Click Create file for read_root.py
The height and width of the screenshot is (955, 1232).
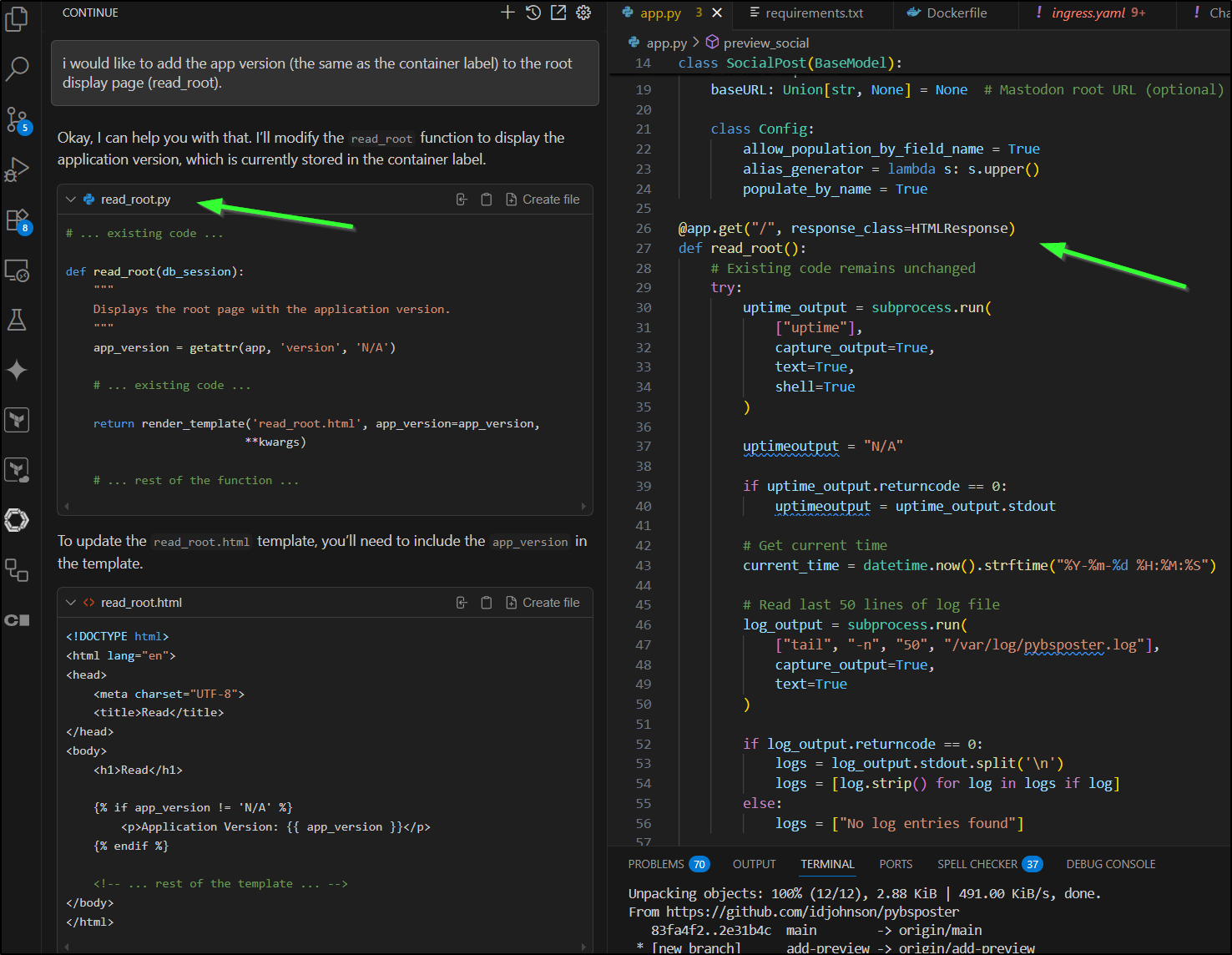pos(543,200)
